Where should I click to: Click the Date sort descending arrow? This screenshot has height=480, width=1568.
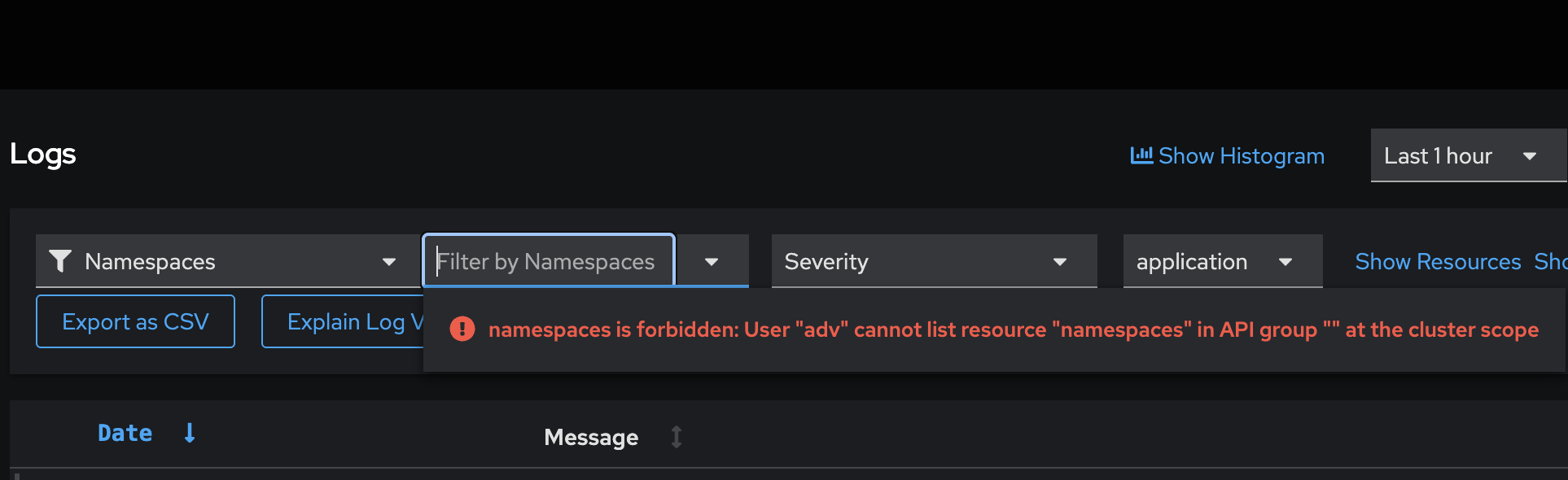coord(190,433)
